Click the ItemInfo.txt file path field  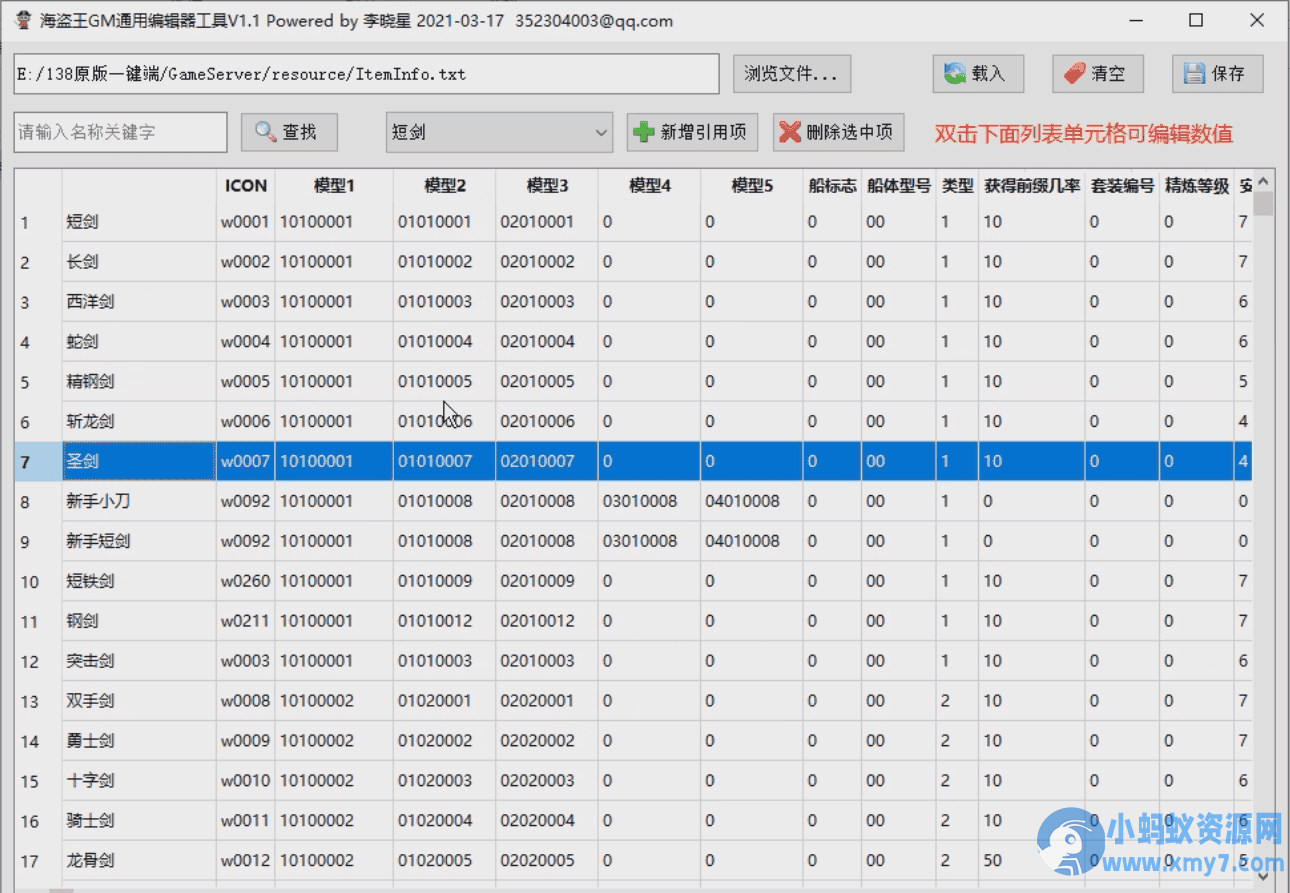366,73
